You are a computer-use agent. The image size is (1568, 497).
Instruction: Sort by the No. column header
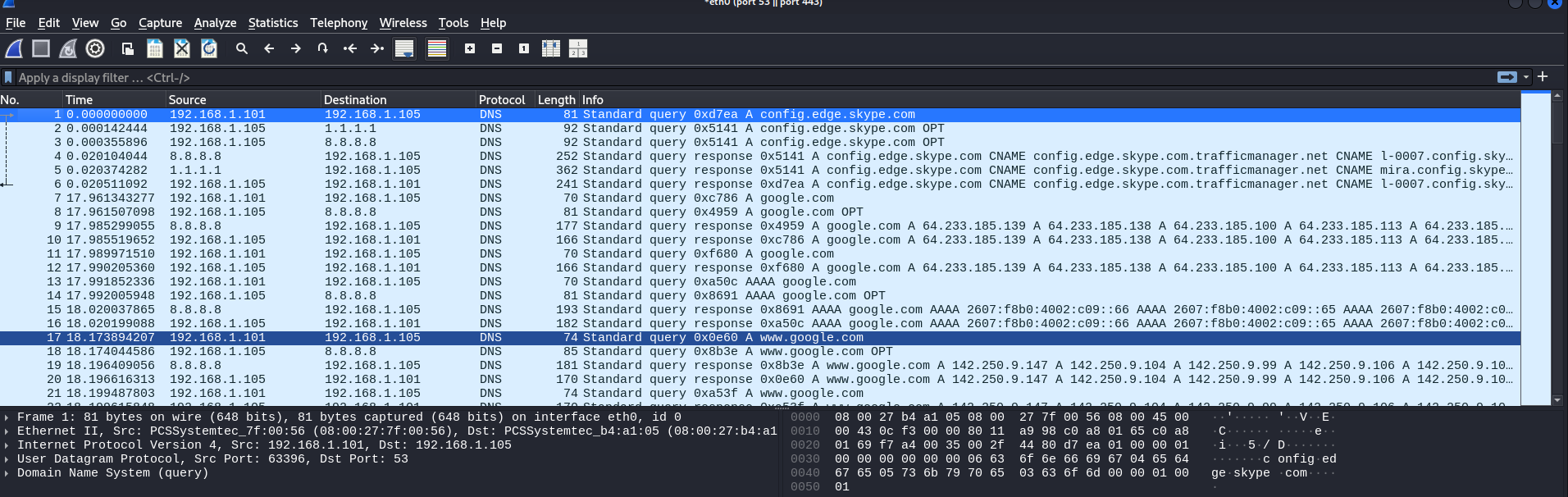pyautogui.click(x=31, y=100)
